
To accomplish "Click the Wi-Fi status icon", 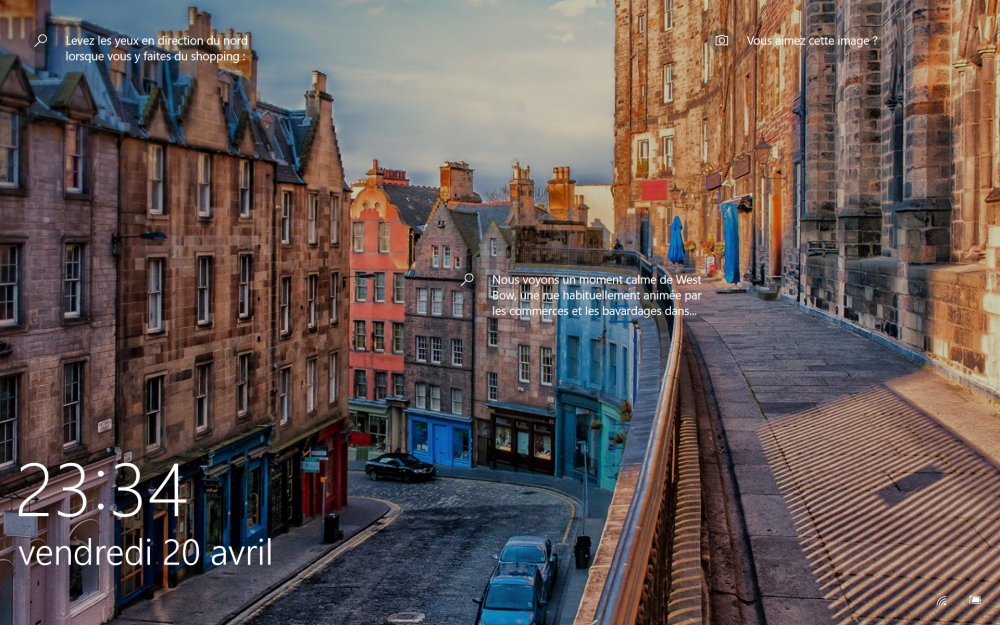I will coord(941,600).
